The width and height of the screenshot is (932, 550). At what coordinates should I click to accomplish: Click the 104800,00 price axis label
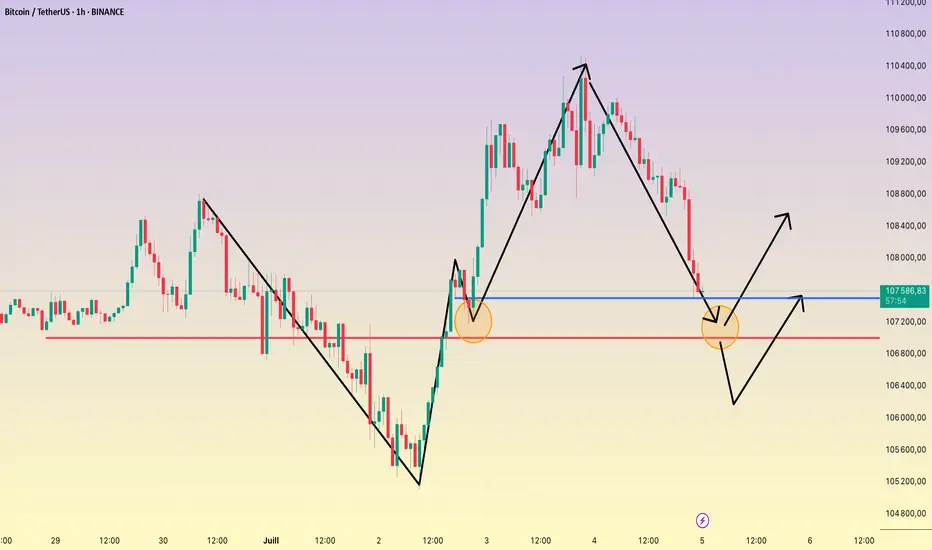tap(905, 514)
